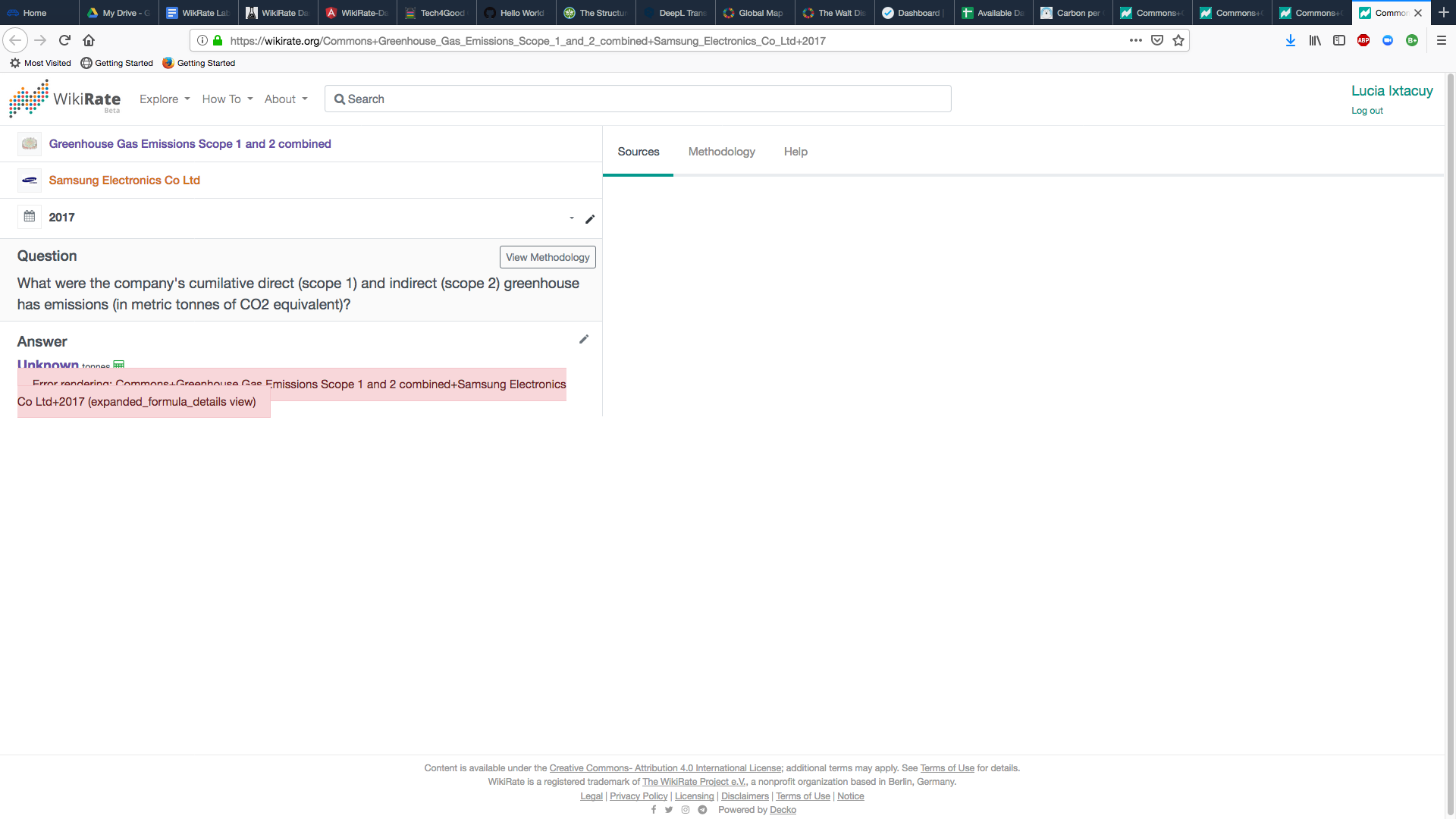1456x819 pixels.
Task: Switch to the Hello World browser tab
Action: click(516, 13)
